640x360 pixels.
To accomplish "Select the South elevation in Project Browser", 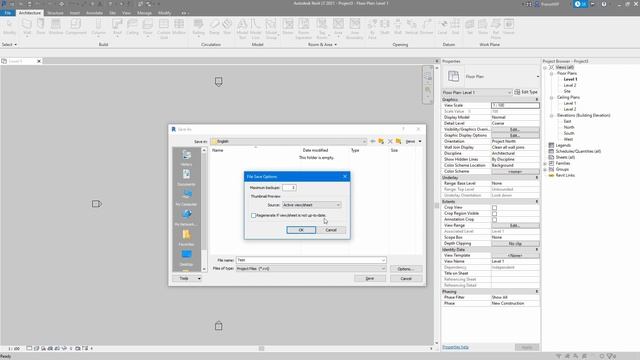I will [x=569, y=133].
